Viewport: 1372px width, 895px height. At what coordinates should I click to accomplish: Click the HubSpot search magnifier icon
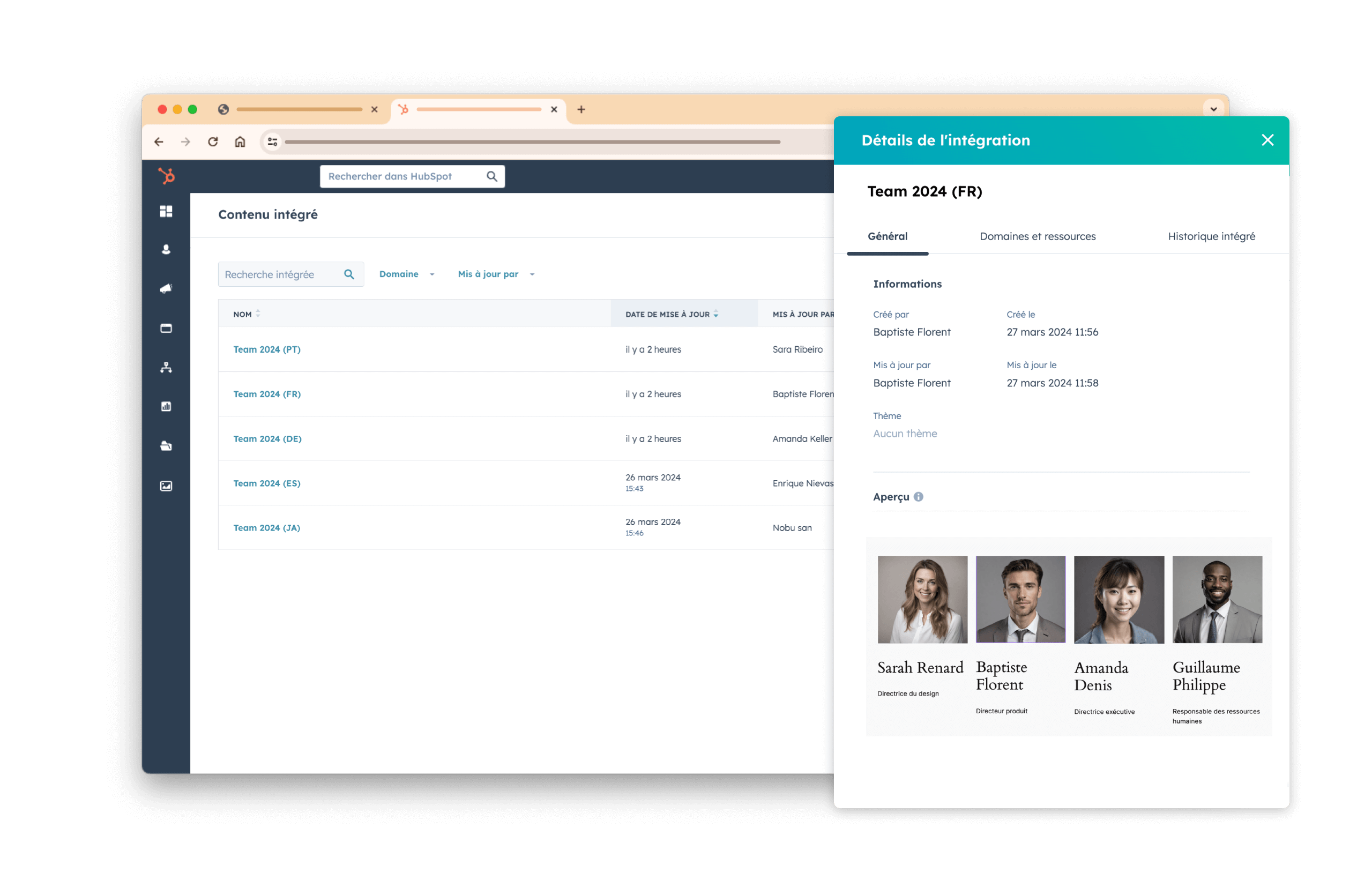[x=492, y=176]
